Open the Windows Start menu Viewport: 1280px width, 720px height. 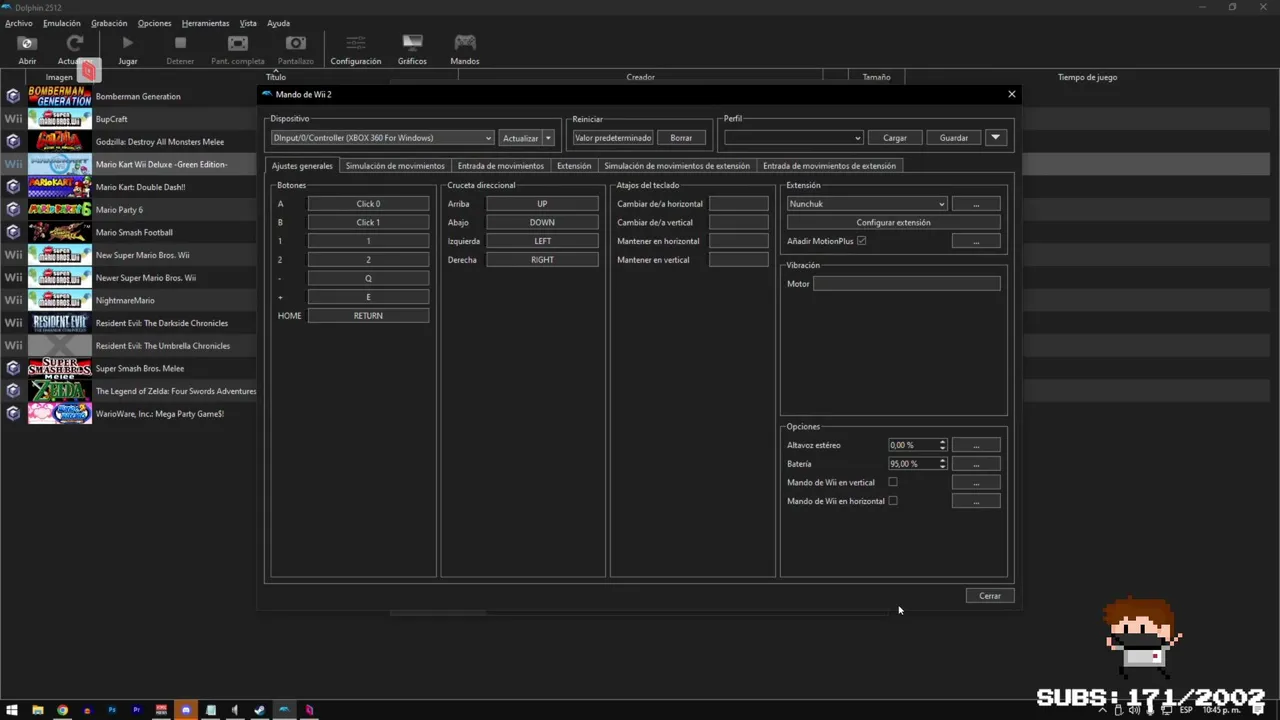[13, 710]
